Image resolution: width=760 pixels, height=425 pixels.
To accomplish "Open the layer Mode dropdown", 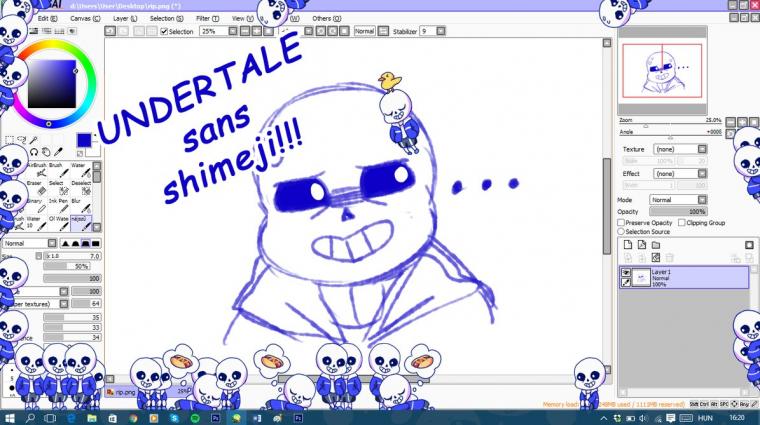I will [x=678, y=200].
